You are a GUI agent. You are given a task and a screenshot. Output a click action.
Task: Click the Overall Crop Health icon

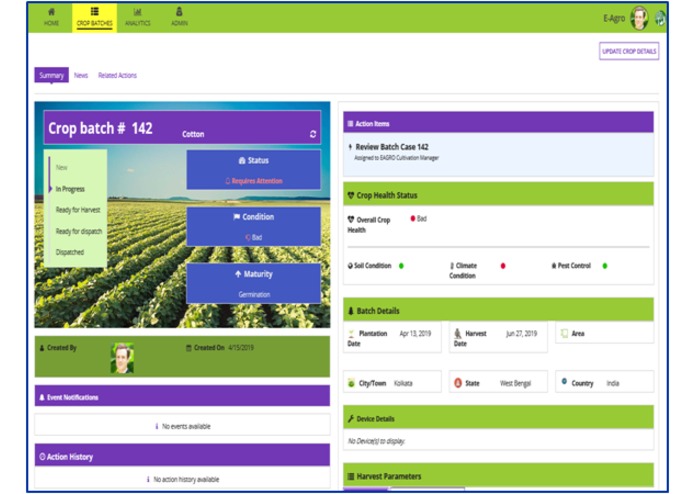click(351, 219)
